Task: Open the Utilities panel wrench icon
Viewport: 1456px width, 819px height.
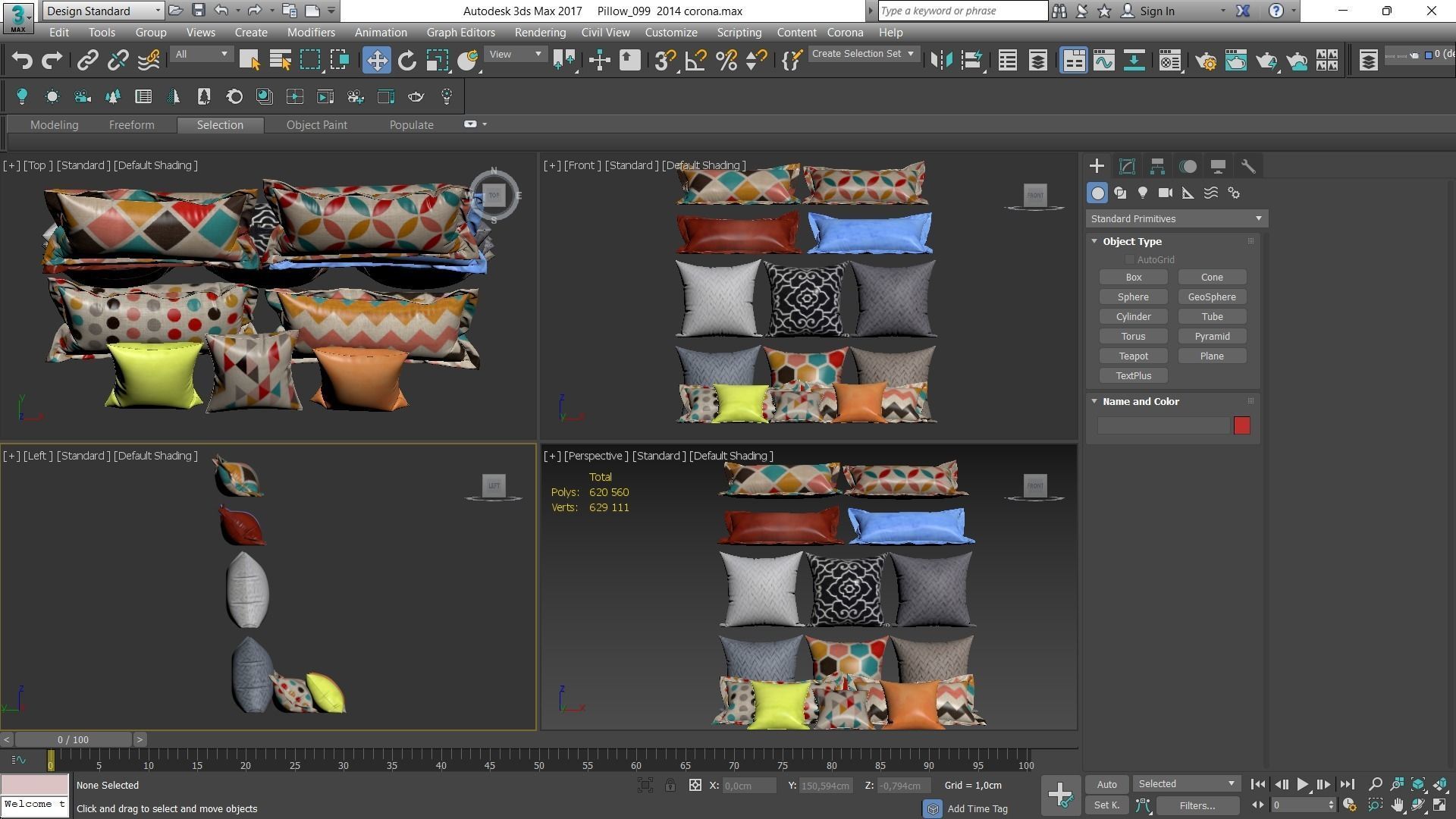Action: pyautogui.click(x=1248, y=166)
